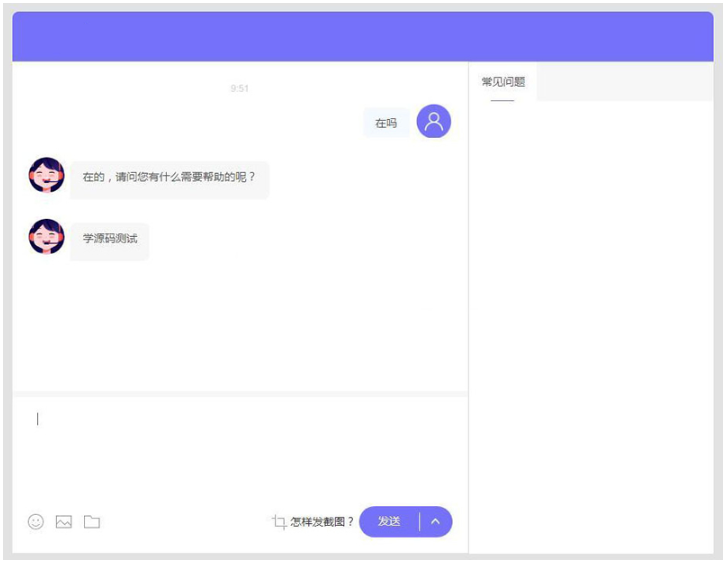The image size is (728, 564).
Task: Click agent avatar beside the help greeting
Action: coord(46,175)
